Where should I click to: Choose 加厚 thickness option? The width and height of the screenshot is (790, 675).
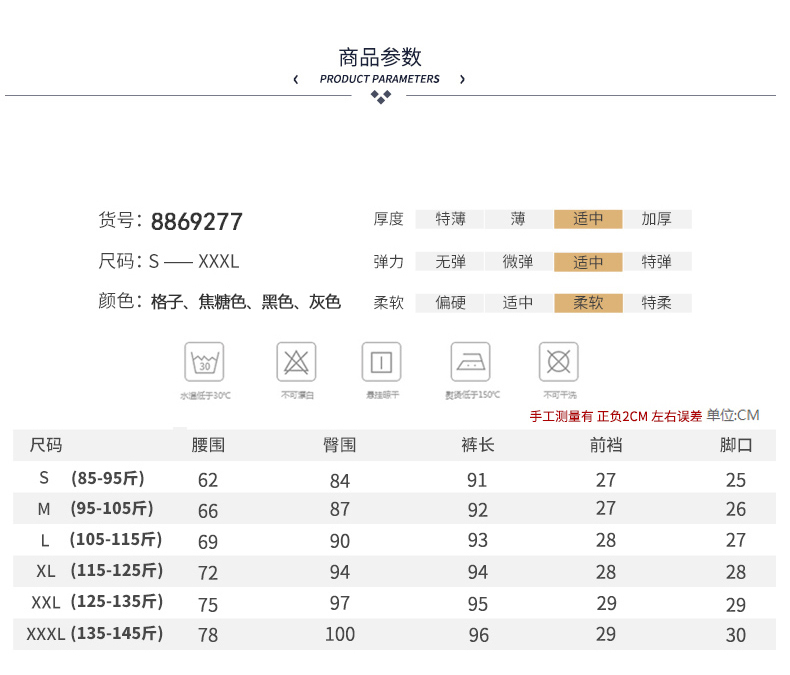(656, 219)
